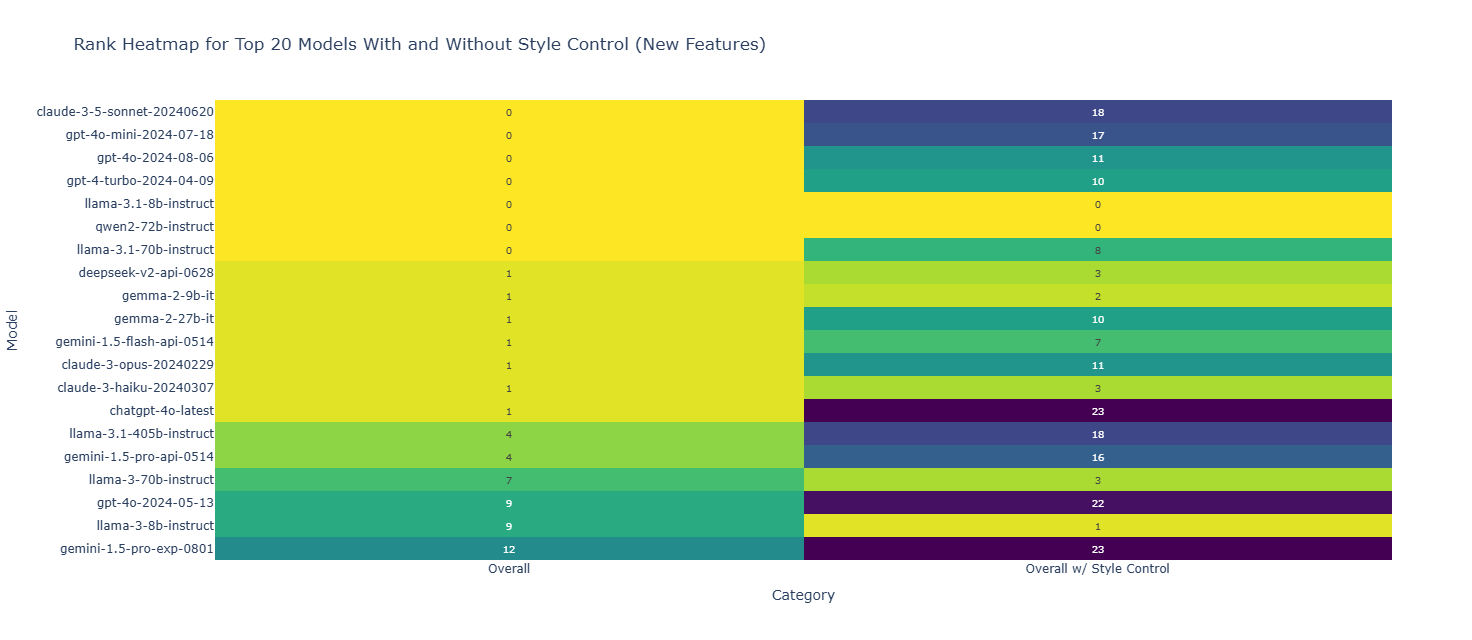Click the chart title about Rank Heatmap

point(420,45)
